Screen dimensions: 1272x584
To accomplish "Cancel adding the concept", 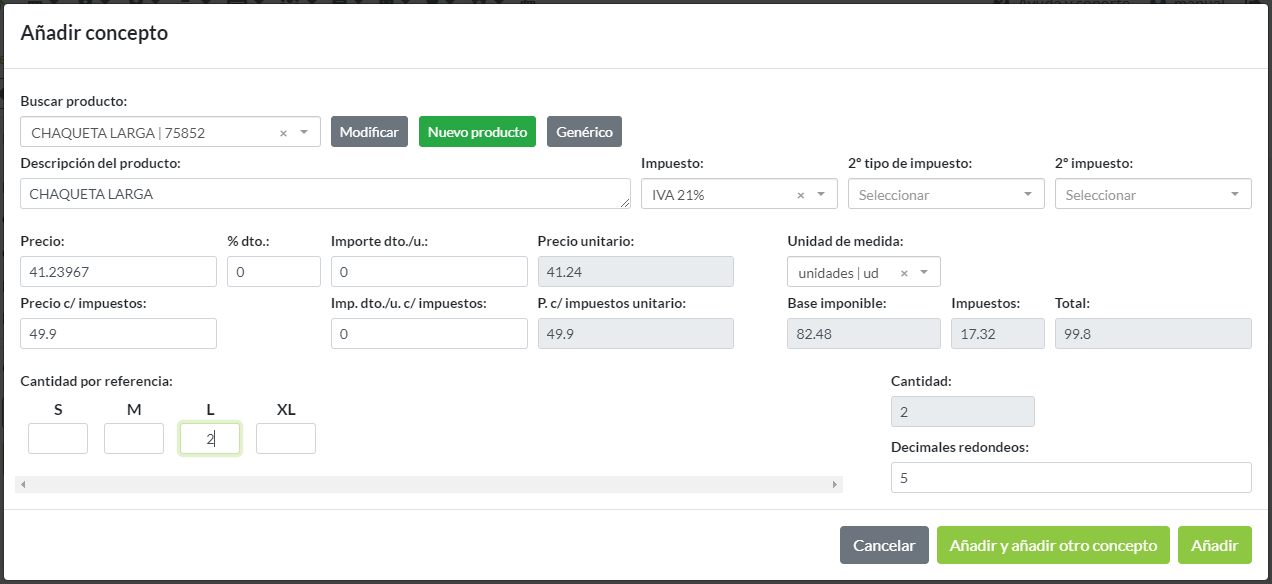I will 883,545.
